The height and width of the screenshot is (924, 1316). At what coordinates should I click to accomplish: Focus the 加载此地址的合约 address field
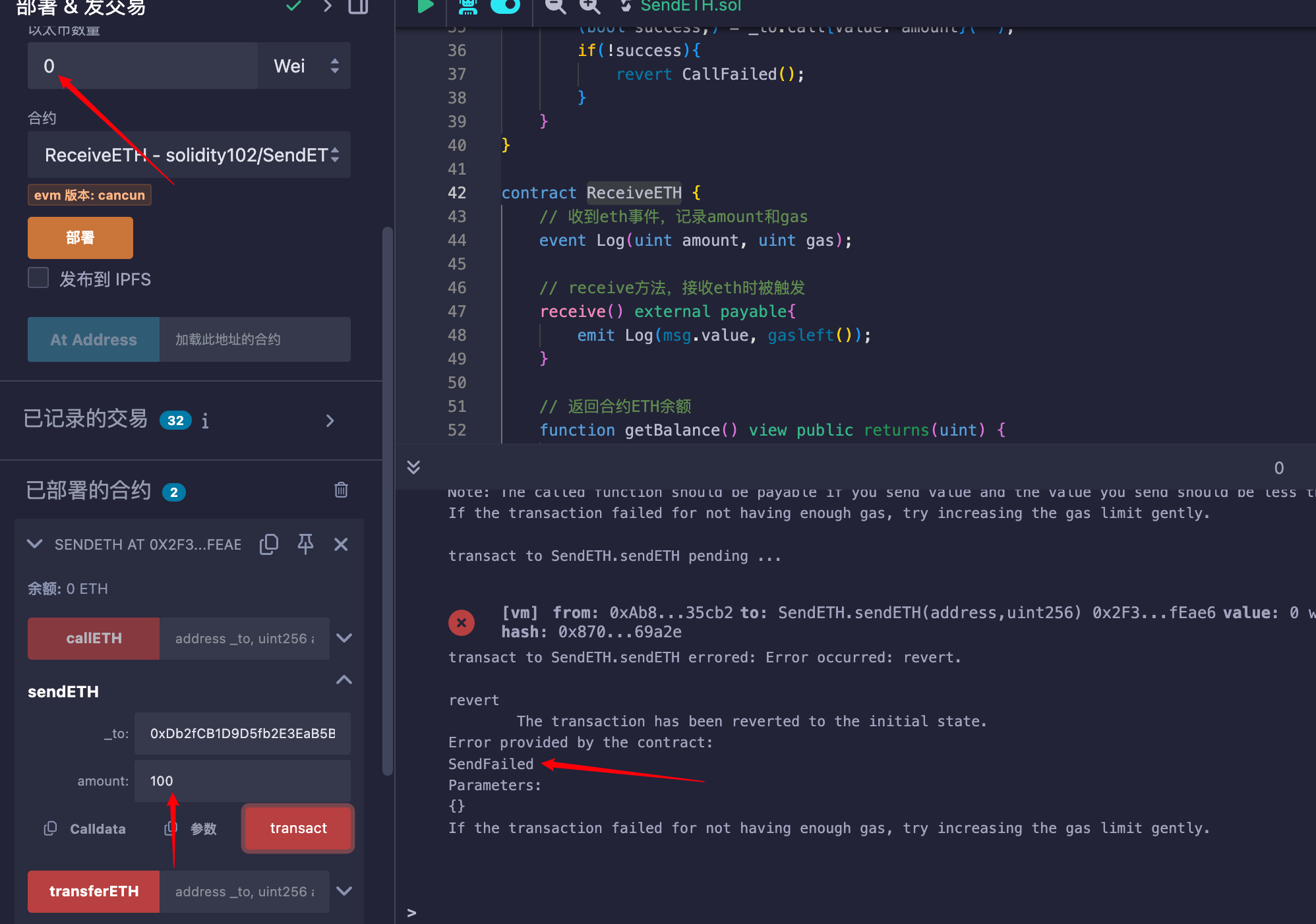pyautogui.click(x=255, y=339)
